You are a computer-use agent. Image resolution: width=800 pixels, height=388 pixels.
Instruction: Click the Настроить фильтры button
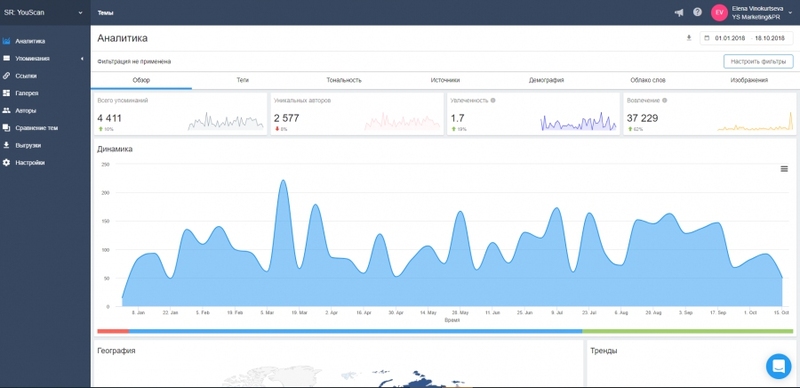pos(758,61)
